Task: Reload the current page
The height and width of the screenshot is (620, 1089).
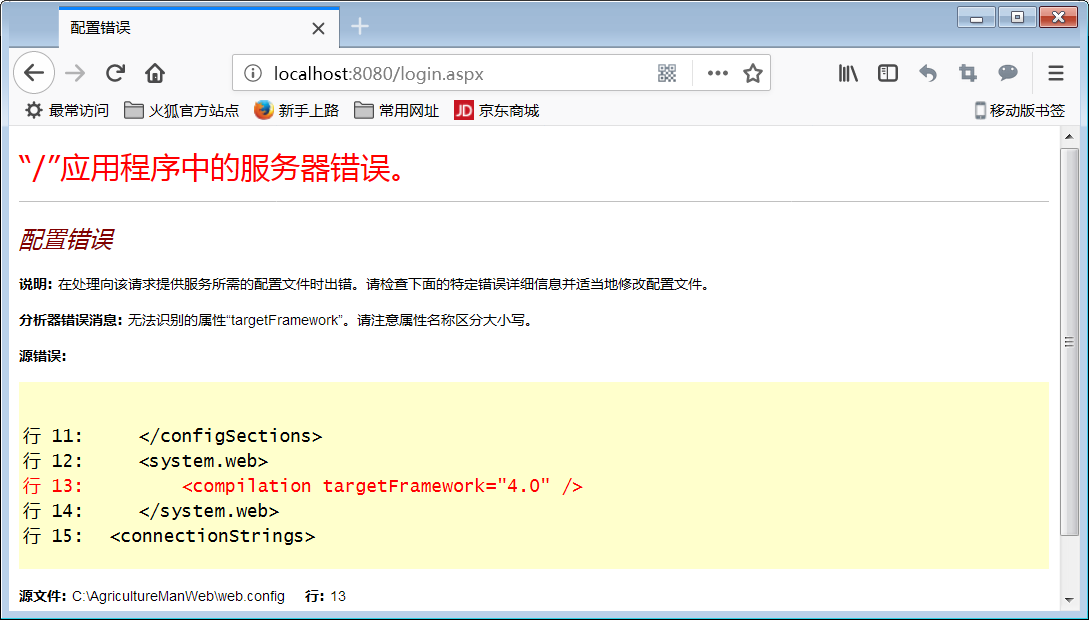Action: (115, 73)
